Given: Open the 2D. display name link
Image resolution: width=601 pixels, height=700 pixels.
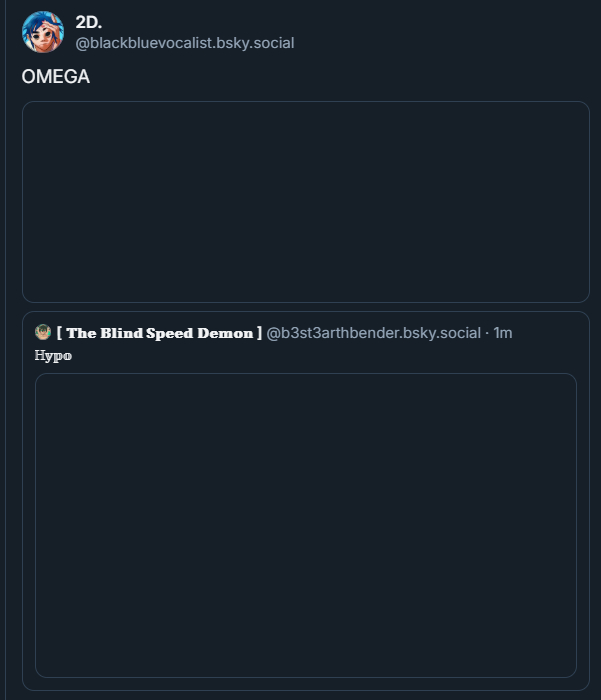Looking at the screenshot, I should [x=89, y=22].
